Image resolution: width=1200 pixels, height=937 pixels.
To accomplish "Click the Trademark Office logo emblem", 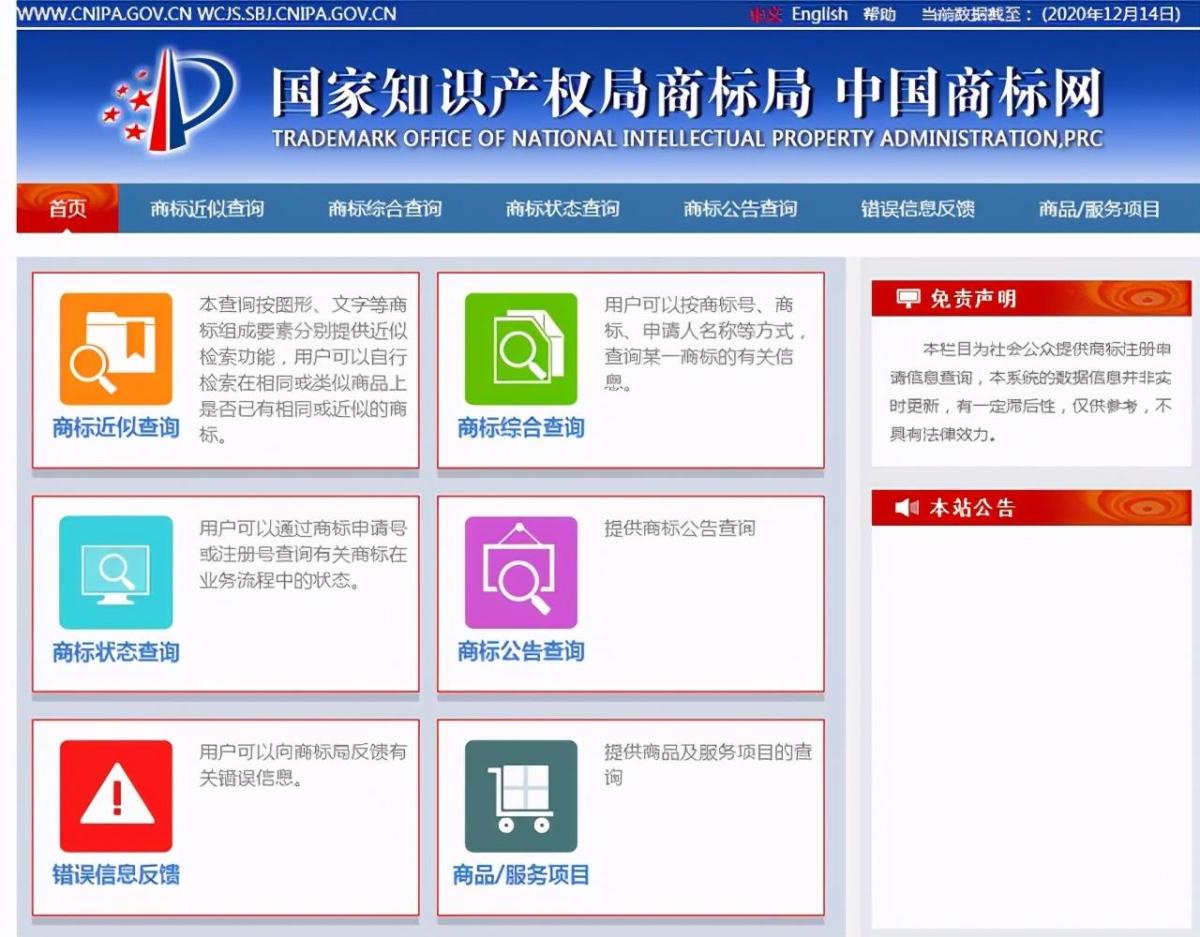I will pos(168,100).
